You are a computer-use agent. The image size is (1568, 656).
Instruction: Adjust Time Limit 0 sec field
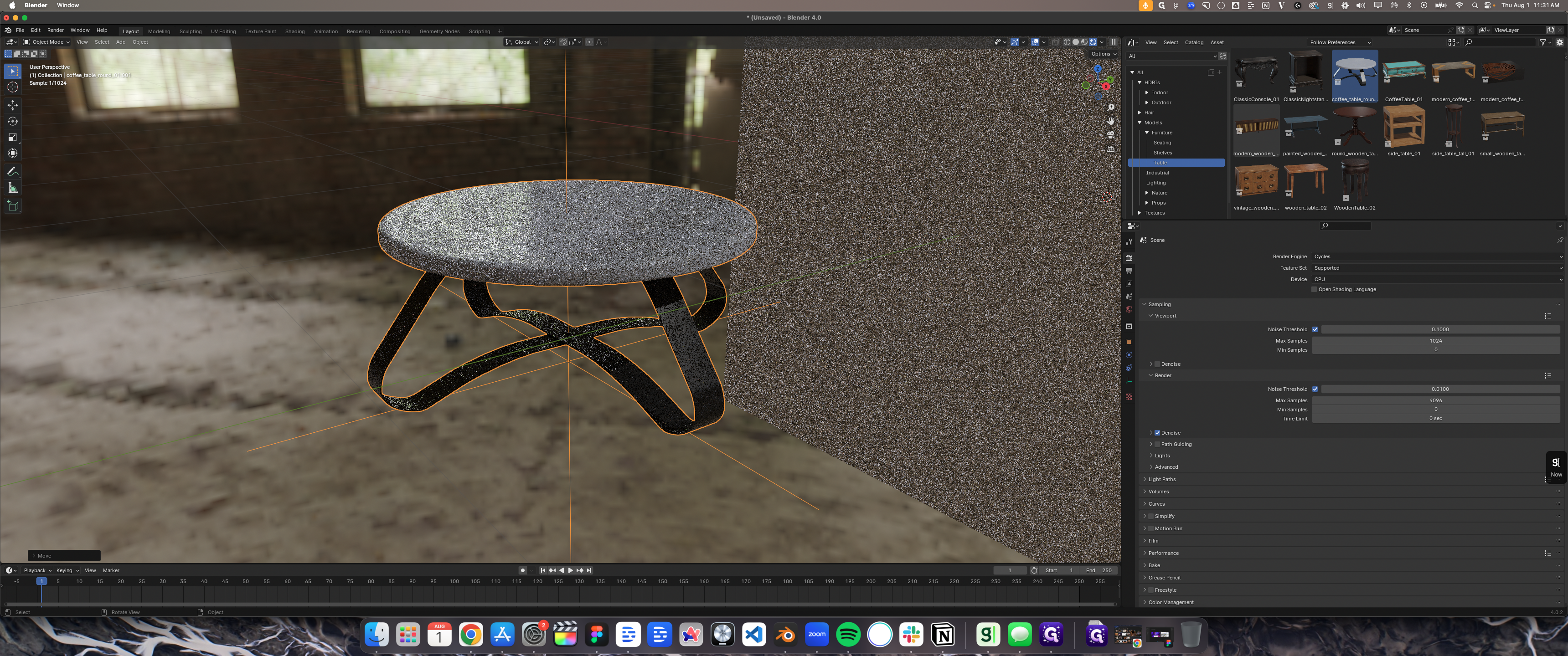click(1435, 419)
